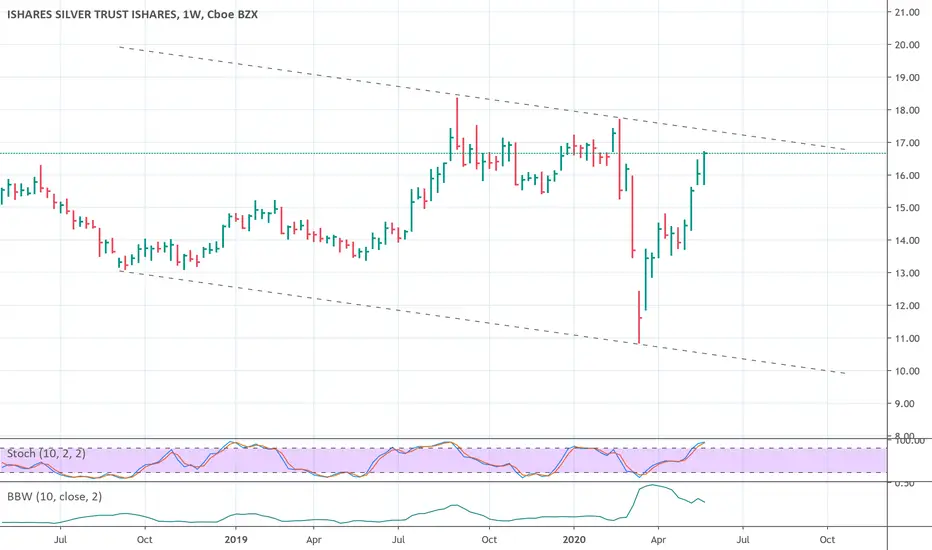Screen dimensions: 932x550
Task: Click the 19.00 price axis label
Action: [906, 77]
